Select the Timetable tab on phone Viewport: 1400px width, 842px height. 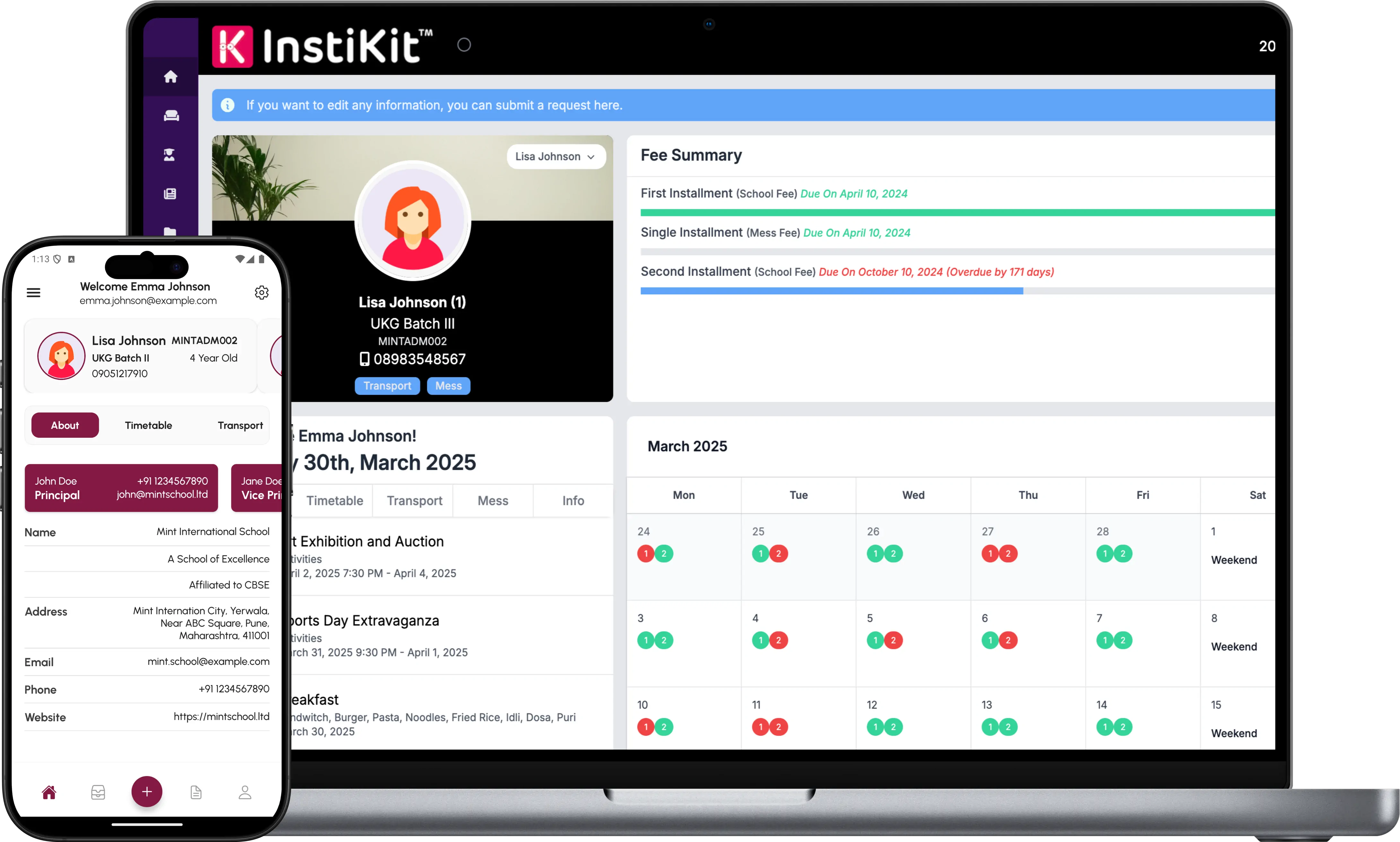click(x=149, y=425)
